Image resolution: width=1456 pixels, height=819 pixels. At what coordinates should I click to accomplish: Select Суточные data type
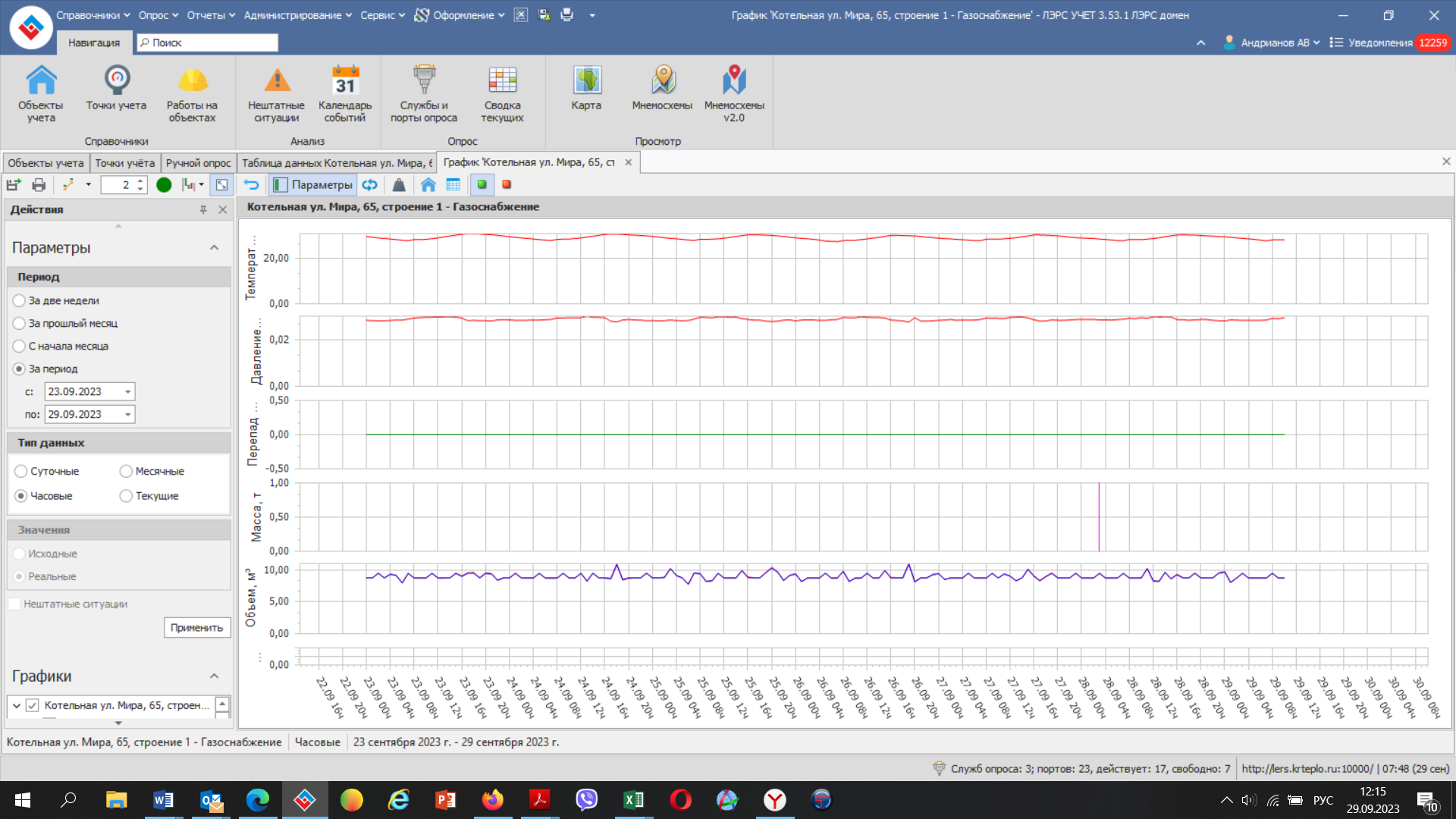point(21,471)
